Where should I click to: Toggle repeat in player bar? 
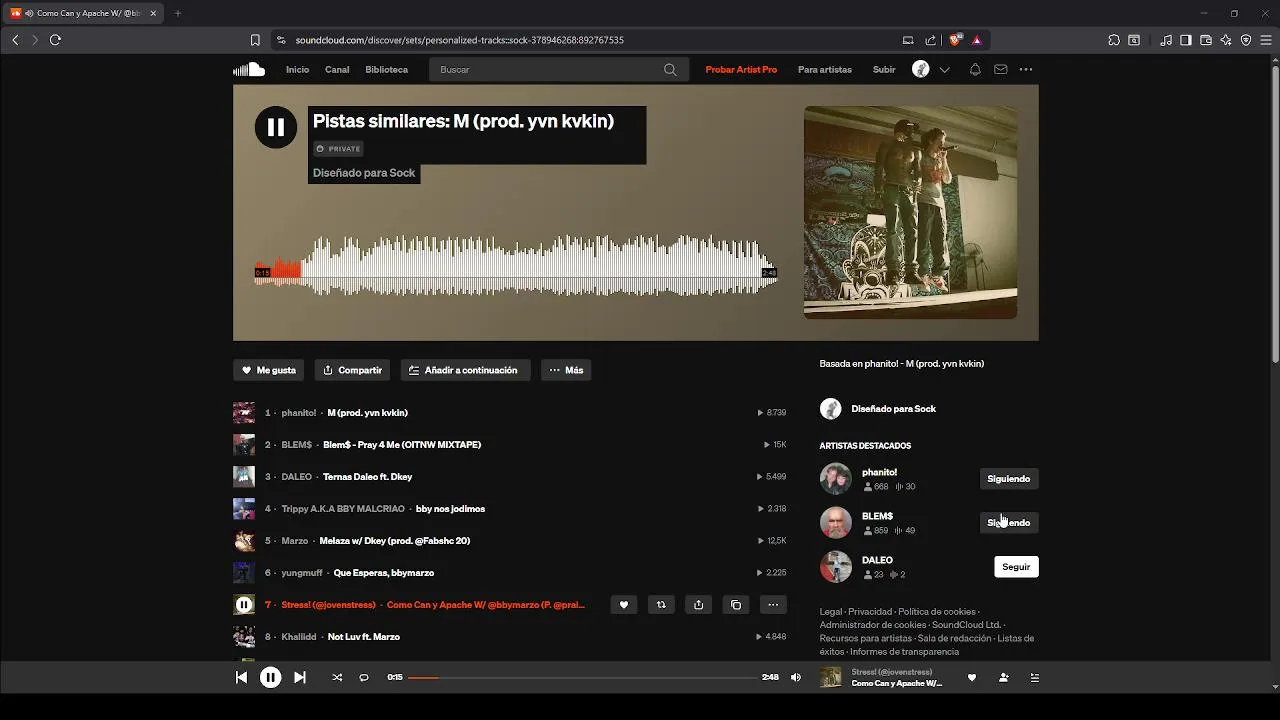click(364, 677)
